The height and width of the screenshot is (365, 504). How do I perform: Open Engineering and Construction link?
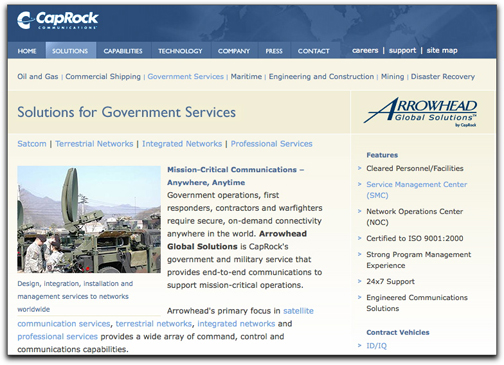(321, 76)
